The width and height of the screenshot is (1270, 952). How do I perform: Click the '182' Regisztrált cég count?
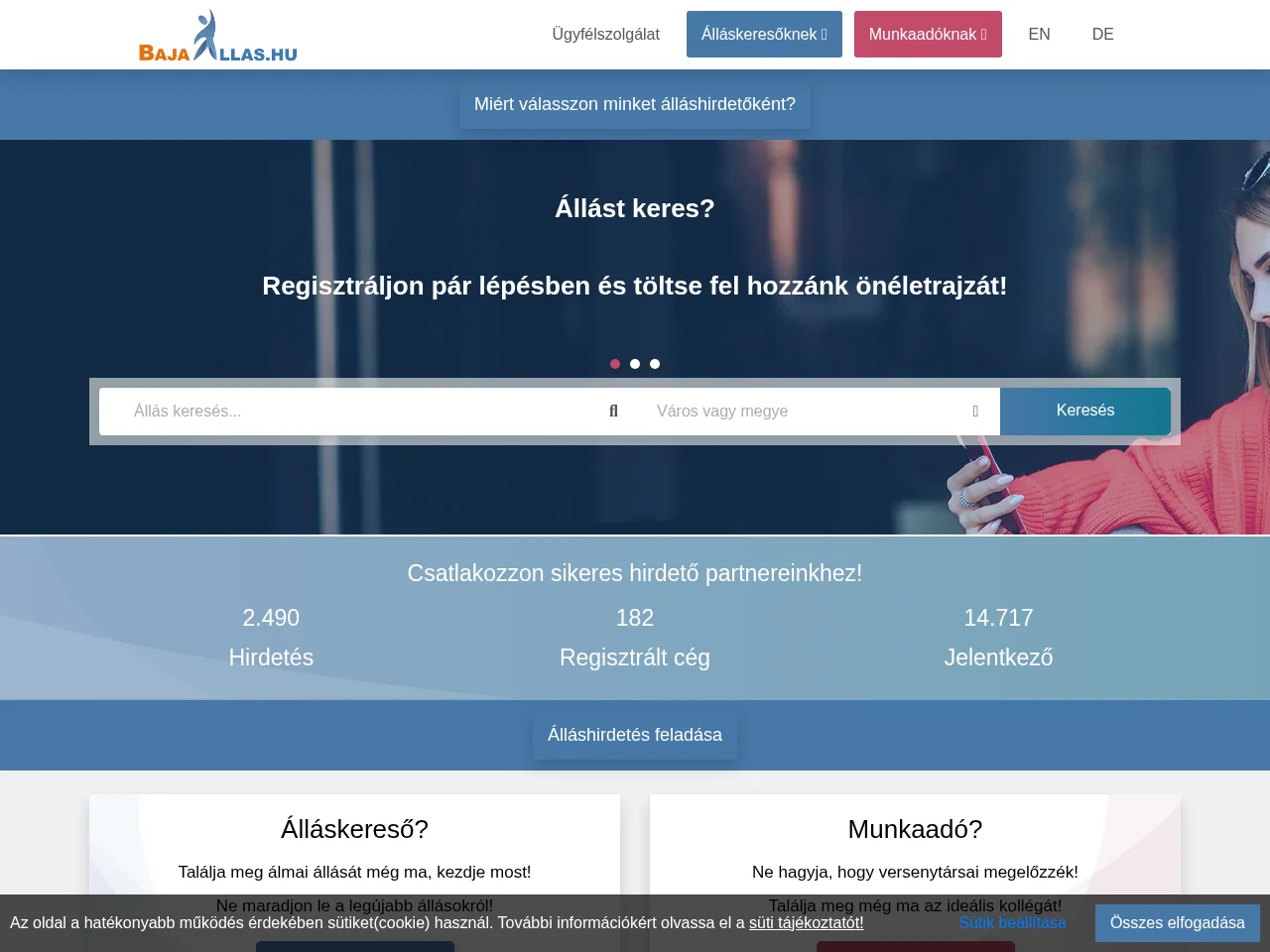635,618
